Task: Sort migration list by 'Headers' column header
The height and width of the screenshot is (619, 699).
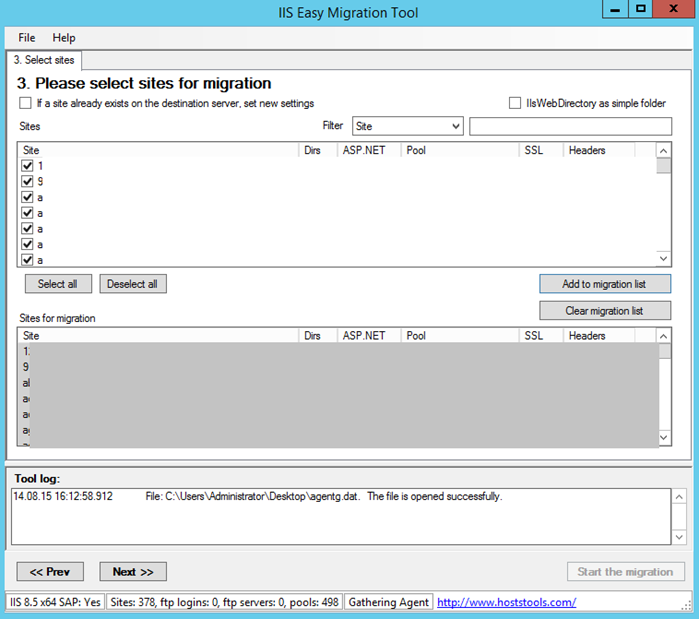Action: pos(599,336)
